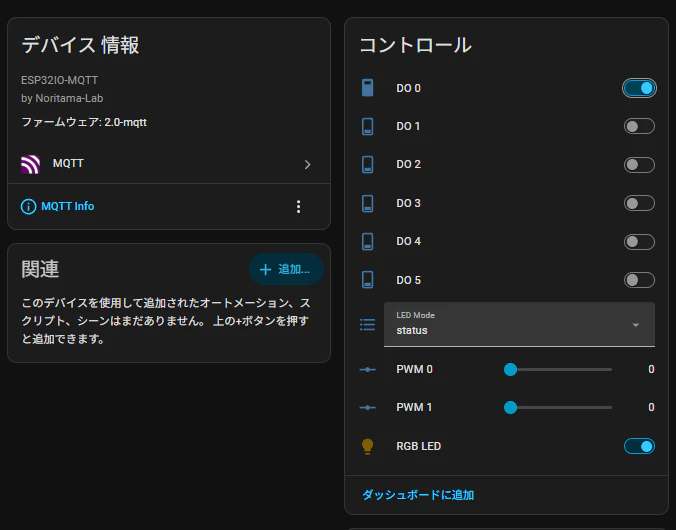Open the MQTT integration row
Image resolution: width=676 pixels, height=530 pixels.
(169, 164)
